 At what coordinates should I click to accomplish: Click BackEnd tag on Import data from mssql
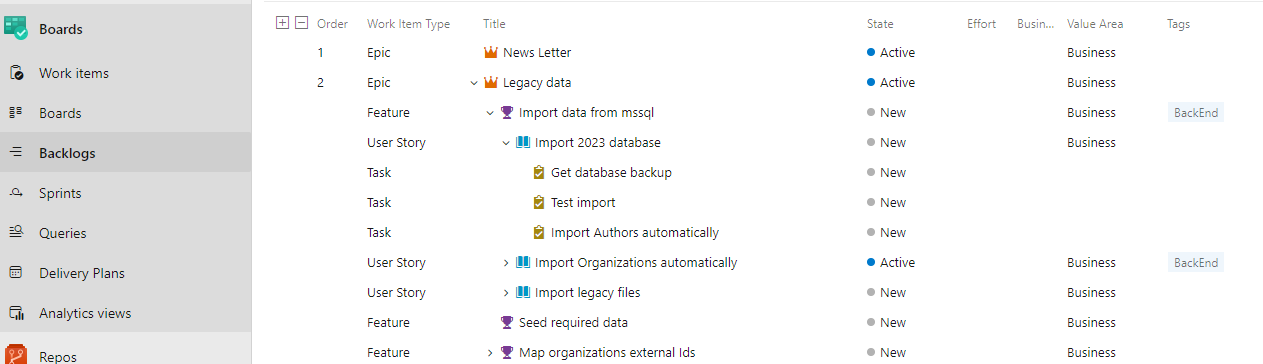(1196, 113)
